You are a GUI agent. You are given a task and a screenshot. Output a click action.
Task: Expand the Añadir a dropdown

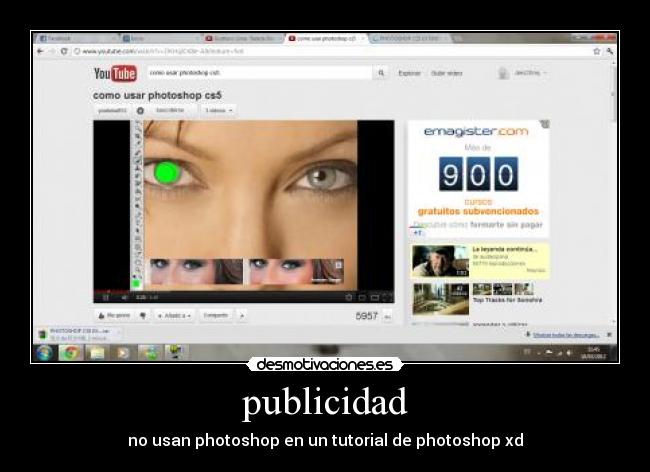[175, 315]
